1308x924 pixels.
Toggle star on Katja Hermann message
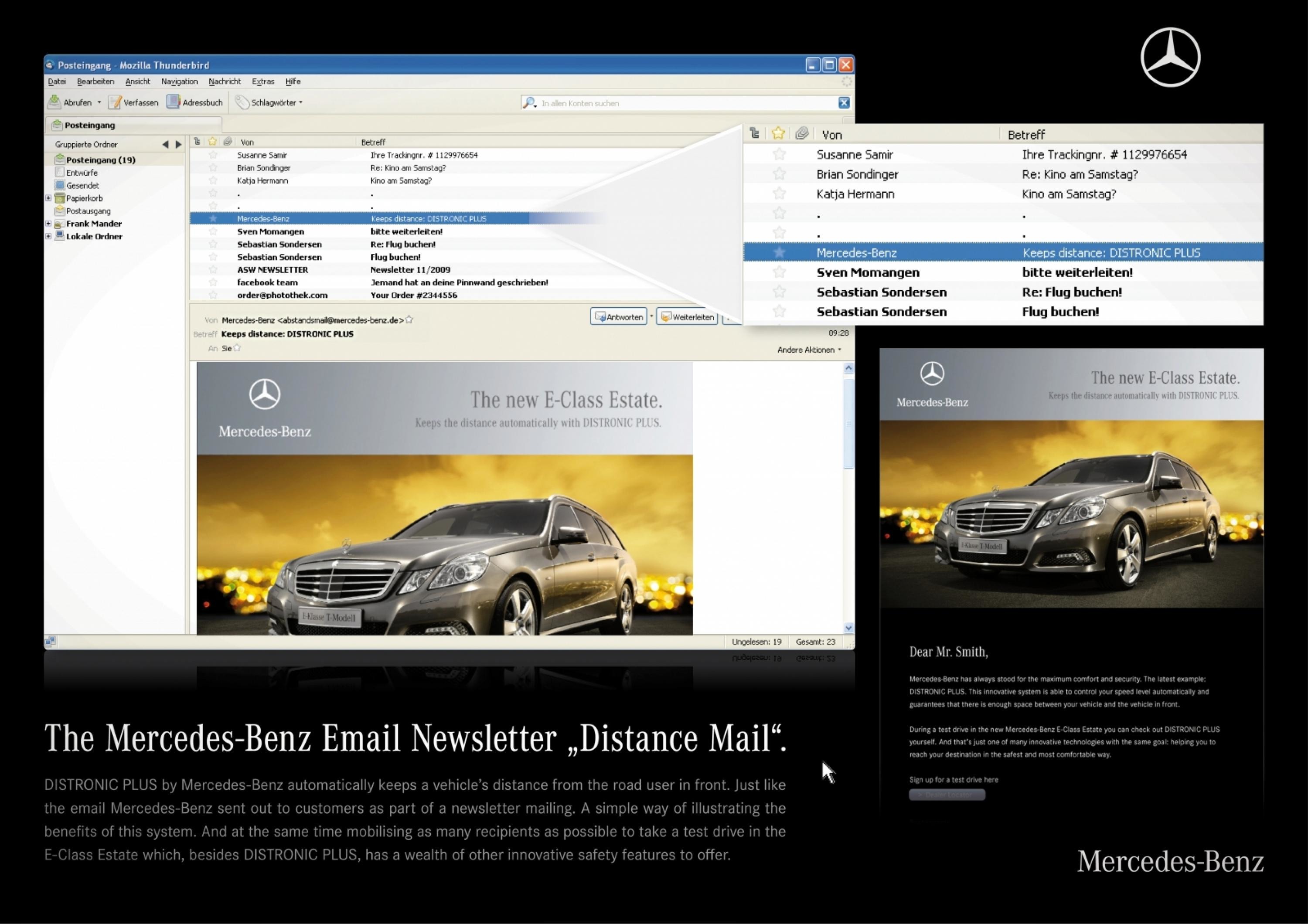213,180
